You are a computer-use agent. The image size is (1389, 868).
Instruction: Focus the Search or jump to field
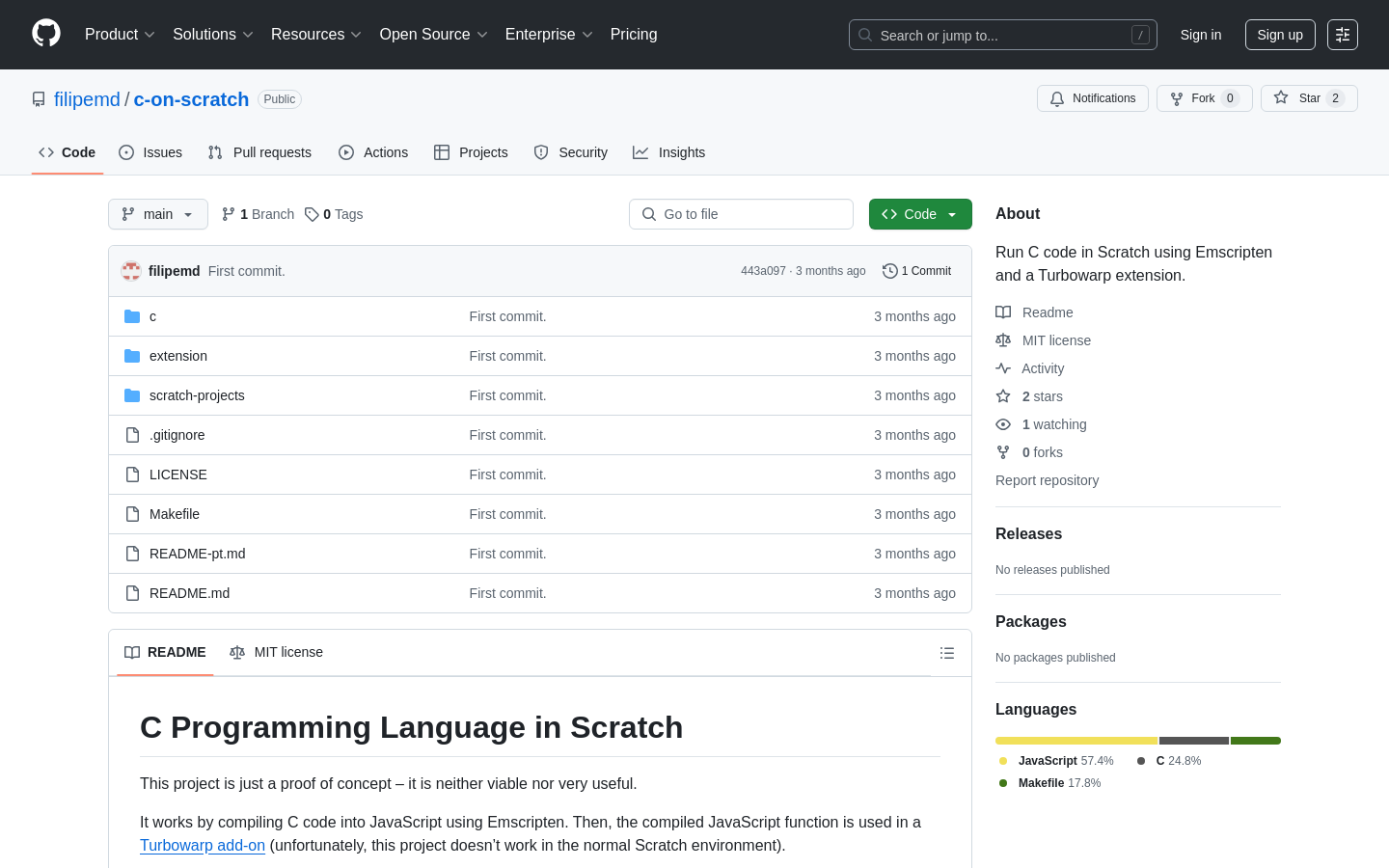(x=1003, y=35)
